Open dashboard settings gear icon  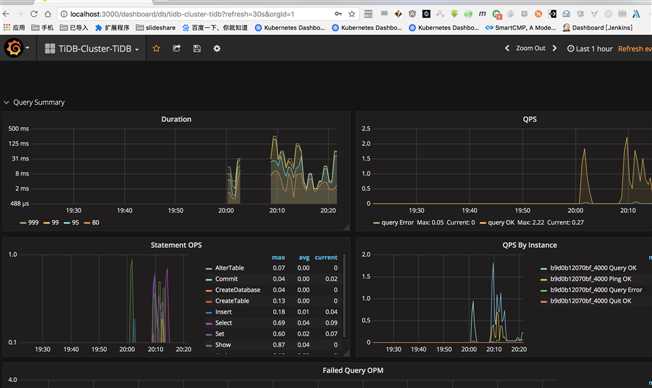point(217,49)
